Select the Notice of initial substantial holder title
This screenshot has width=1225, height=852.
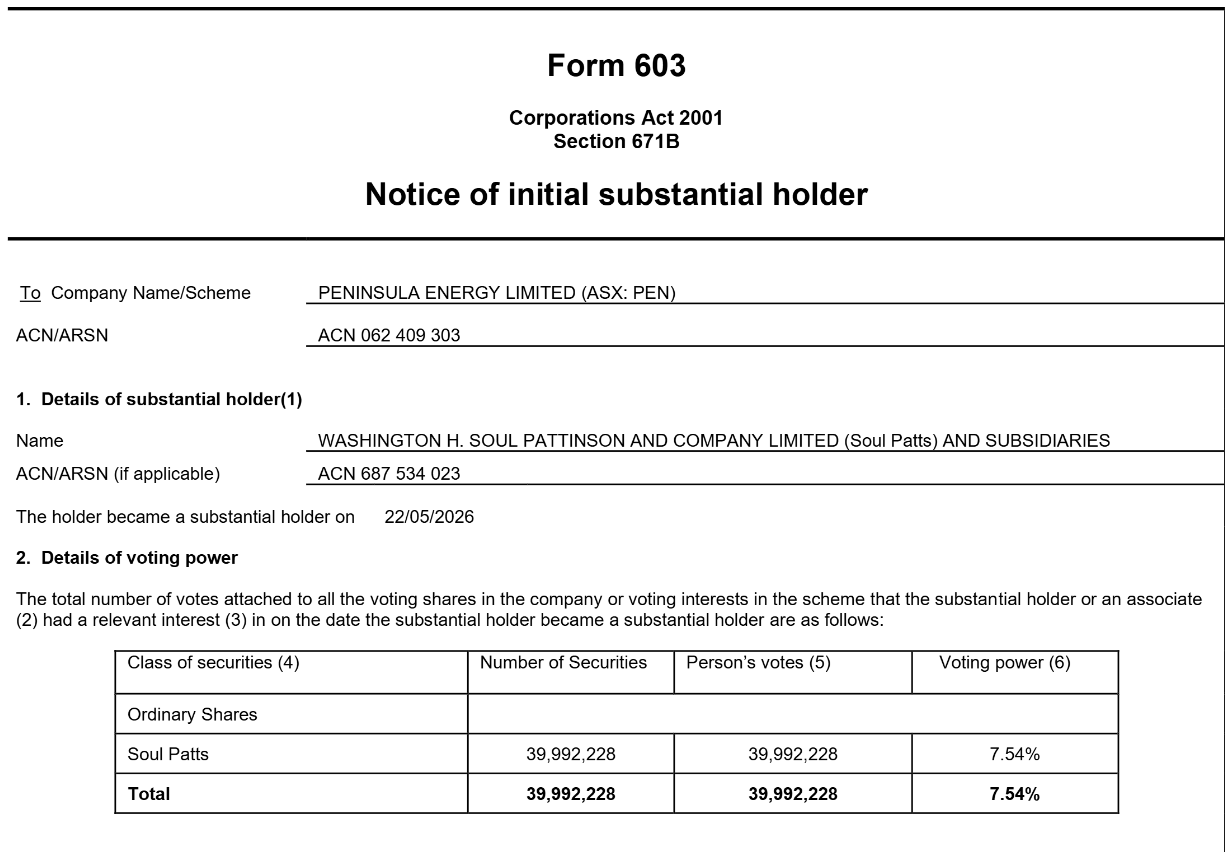pos(616,194)
